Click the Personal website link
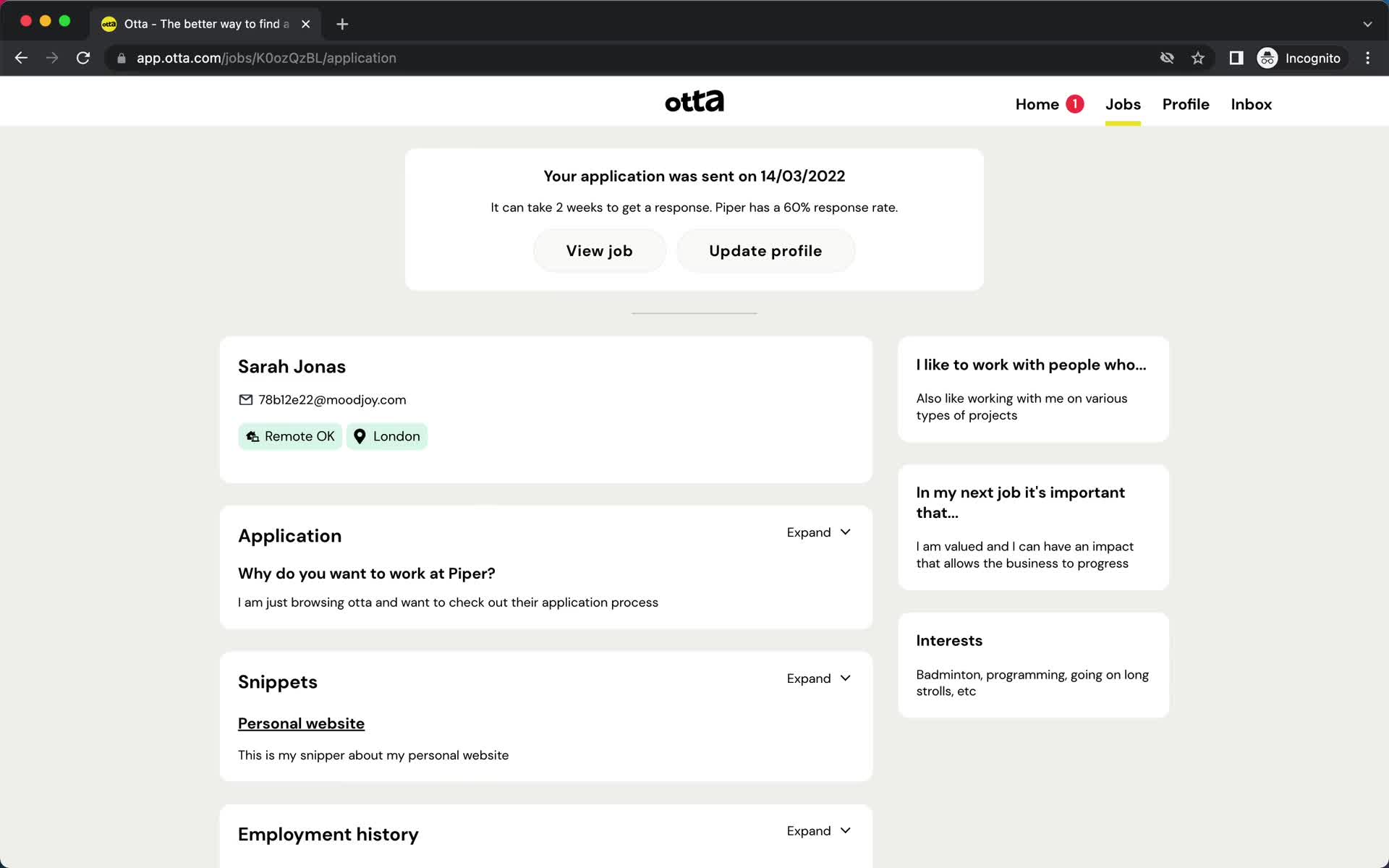Viewport: 1389px width, 868px height. click(x=301, y=723)
